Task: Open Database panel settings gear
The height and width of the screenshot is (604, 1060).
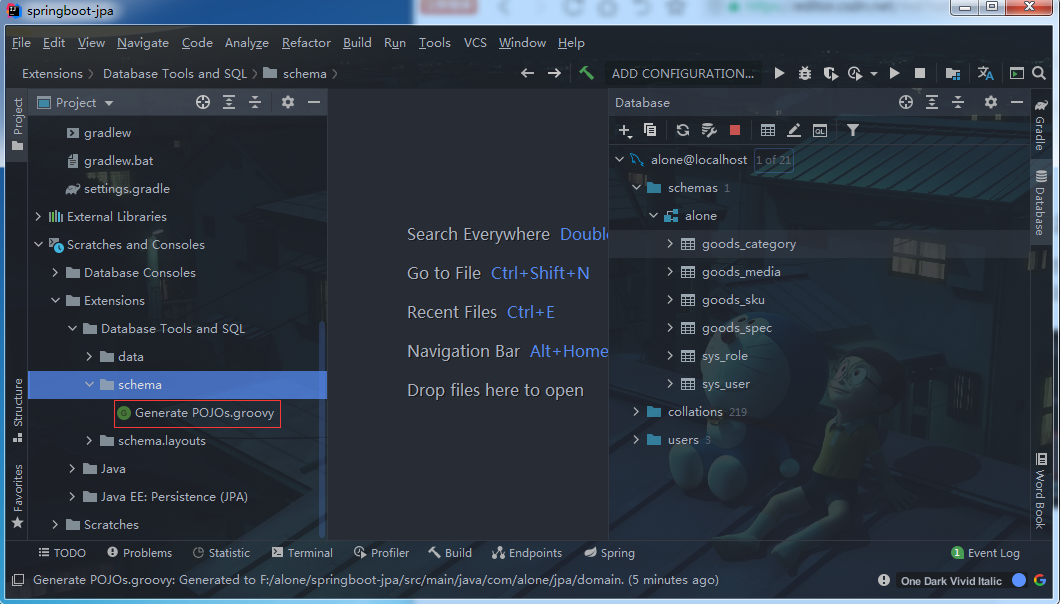Action: pyautogui.click(x=990, y=102)
